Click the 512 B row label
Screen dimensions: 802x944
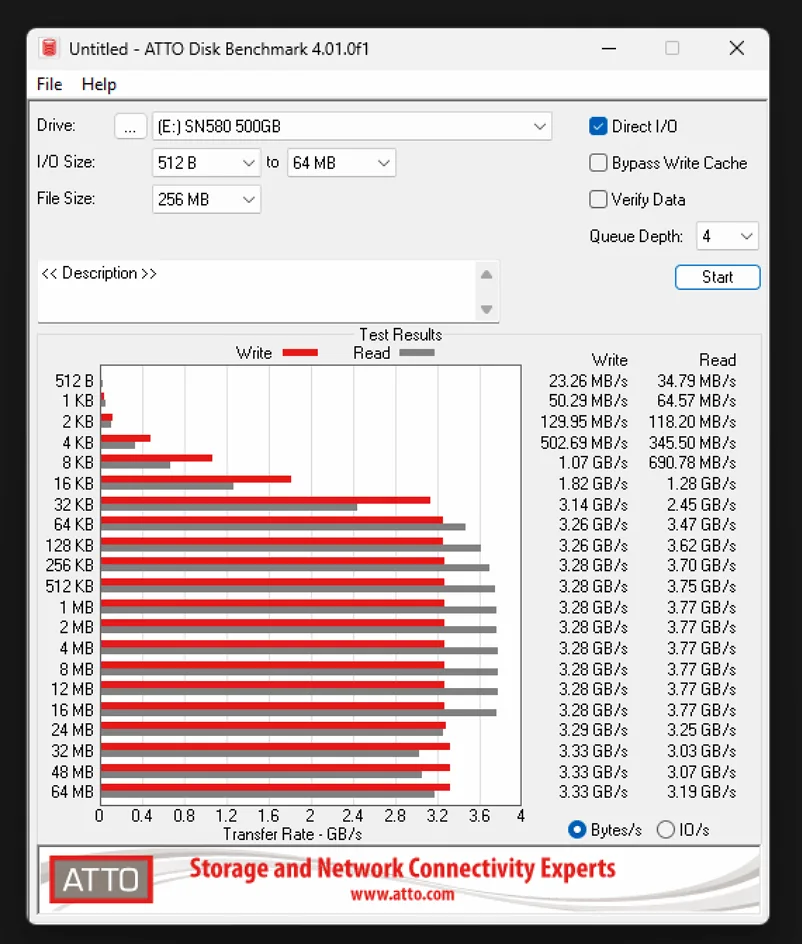tap(75, 381)
